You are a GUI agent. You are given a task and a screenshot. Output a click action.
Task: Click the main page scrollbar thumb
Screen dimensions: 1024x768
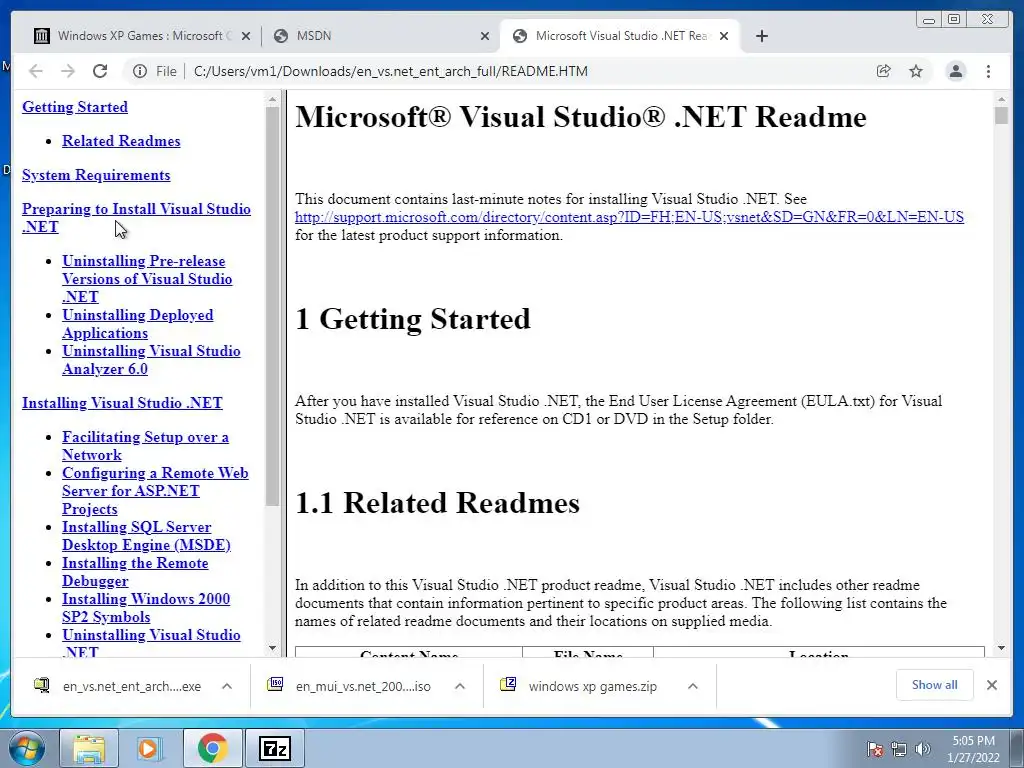click(x=1001, y=116)
